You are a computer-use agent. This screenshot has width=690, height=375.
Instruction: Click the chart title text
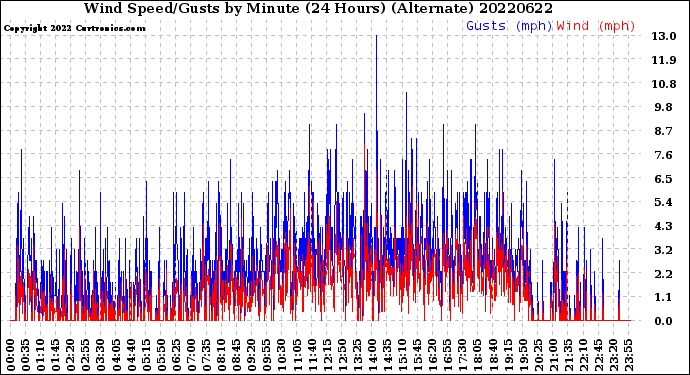click(318, 8)
